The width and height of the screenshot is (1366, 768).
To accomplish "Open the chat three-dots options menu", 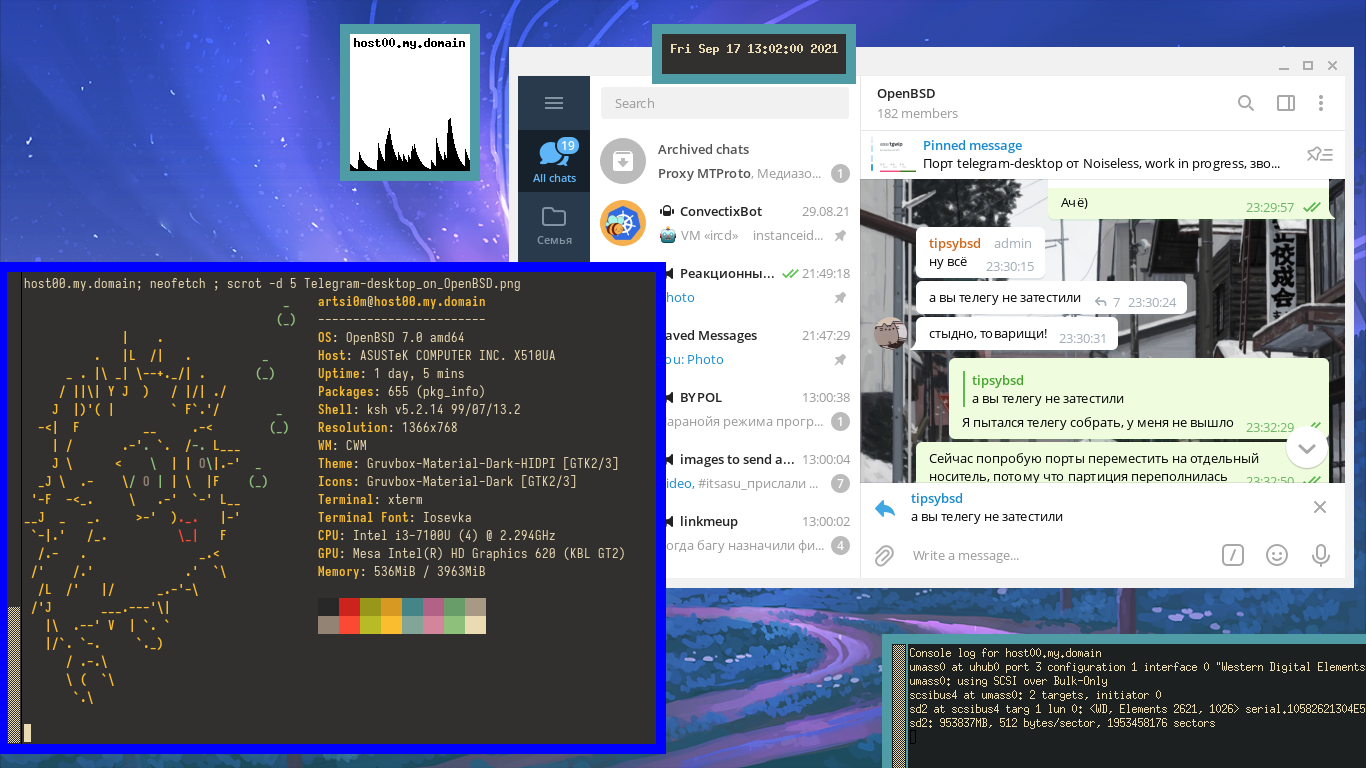I will (x=1321, y=103).
